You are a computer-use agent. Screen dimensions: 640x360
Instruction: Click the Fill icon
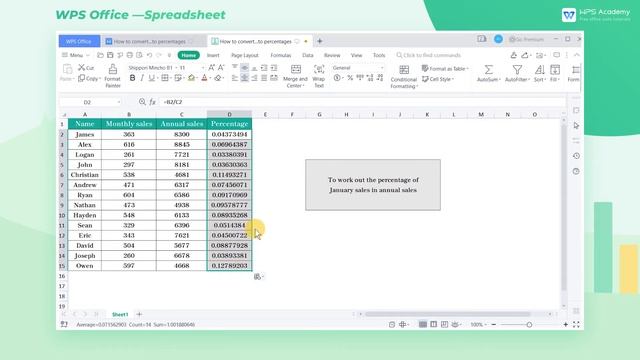(555, 70)
